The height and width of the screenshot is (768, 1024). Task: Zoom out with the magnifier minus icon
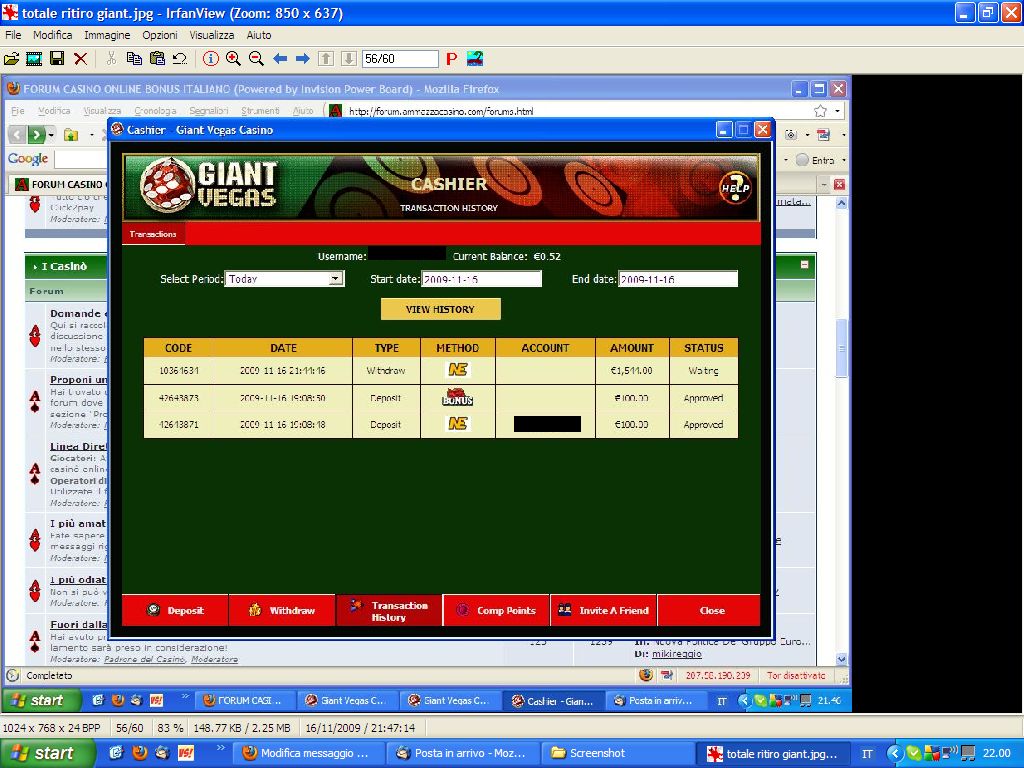256,59
